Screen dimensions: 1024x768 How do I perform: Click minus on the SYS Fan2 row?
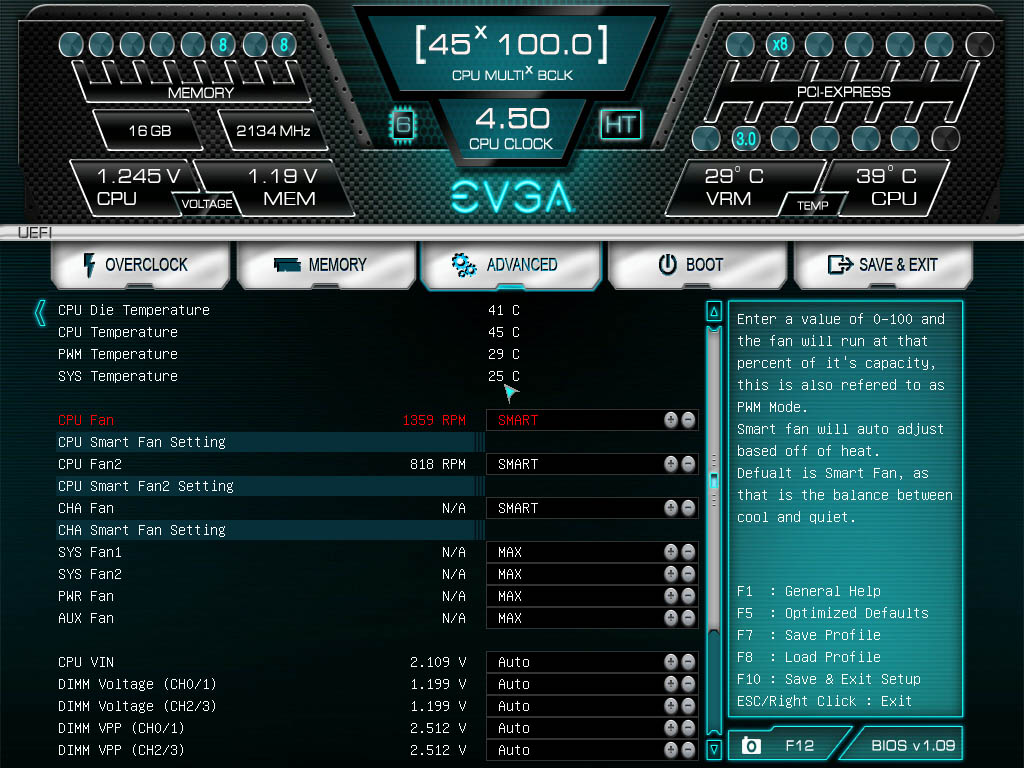click(688, 573)
